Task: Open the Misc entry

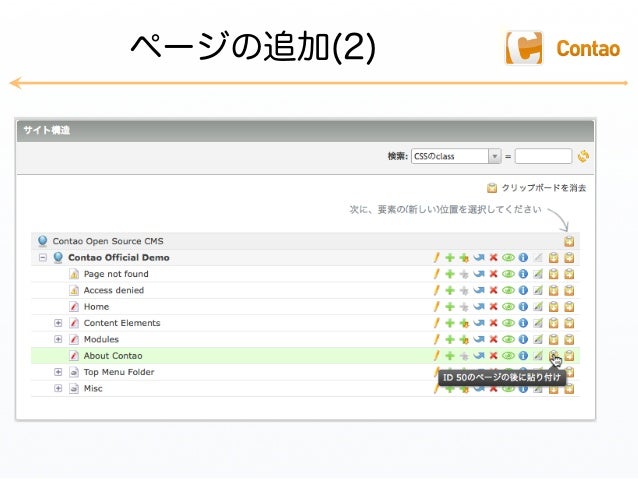Action: (x=93, y=388)
